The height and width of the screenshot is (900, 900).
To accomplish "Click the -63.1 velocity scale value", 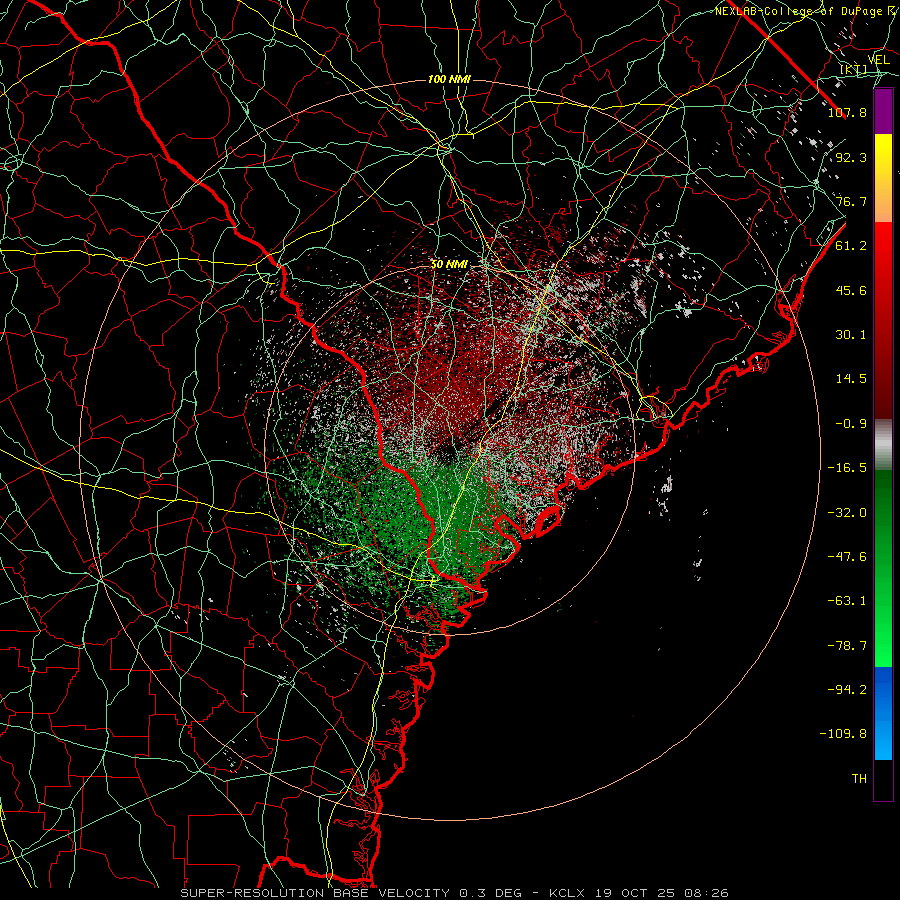I will tap(847, 601).
